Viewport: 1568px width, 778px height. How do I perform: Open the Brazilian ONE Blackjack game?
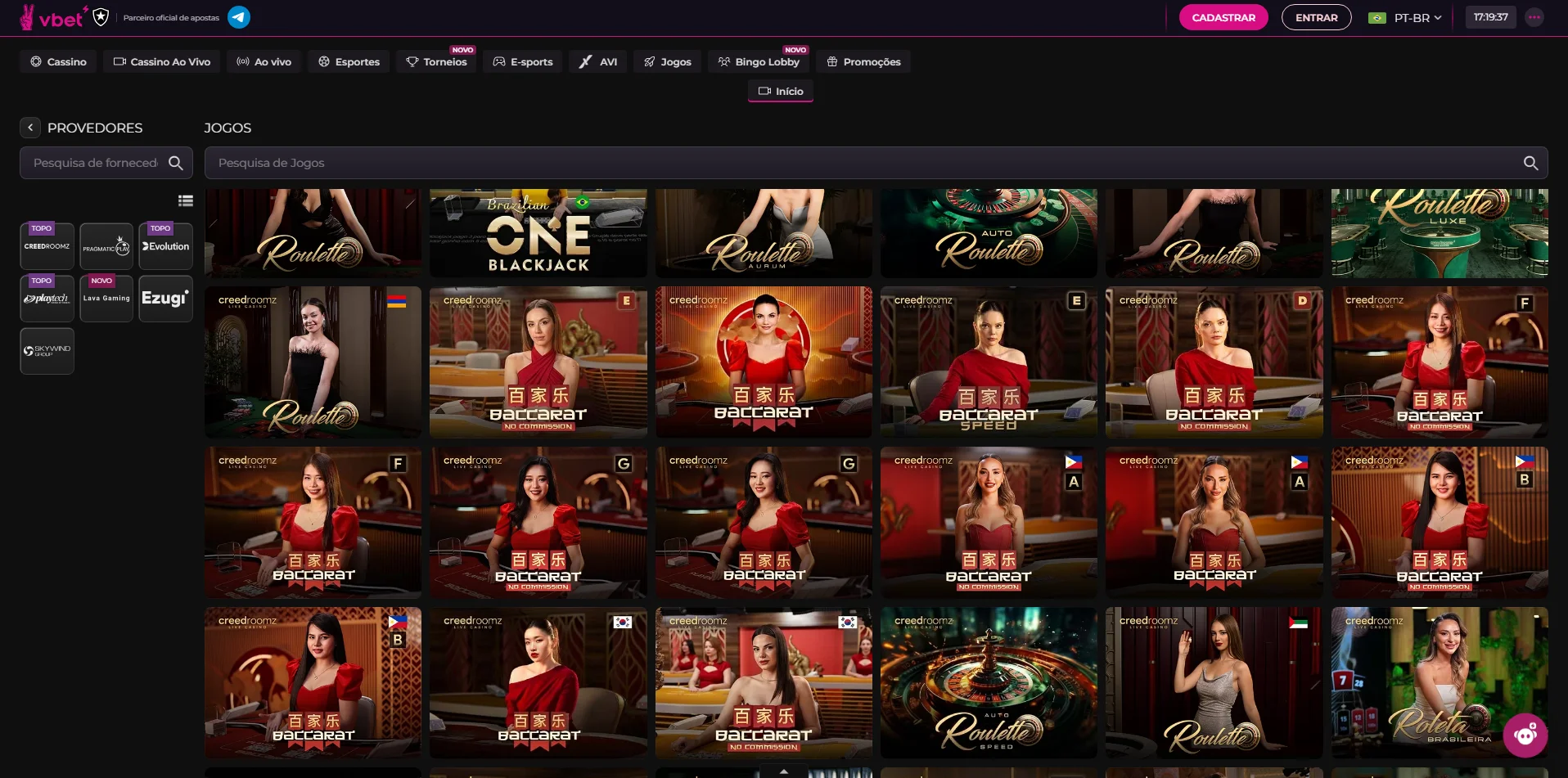(538, 233)
